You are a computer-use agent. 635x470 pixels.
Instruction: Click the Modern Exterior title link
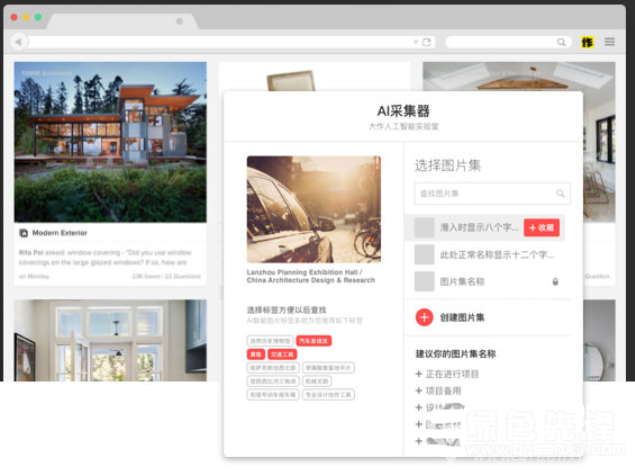(60, 233)
